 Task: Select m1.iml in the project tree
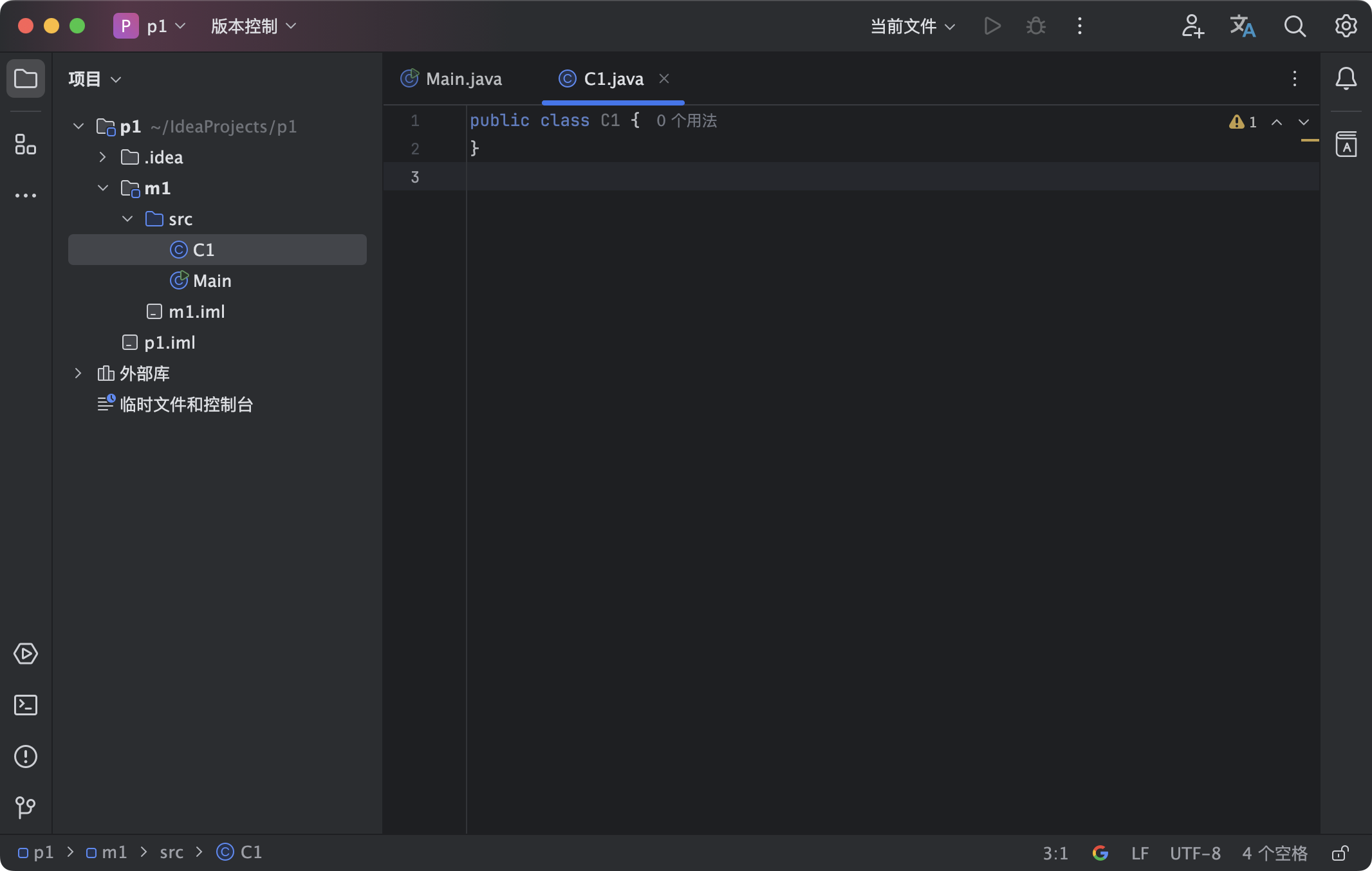pyautogui.click(x=196, y=311)
